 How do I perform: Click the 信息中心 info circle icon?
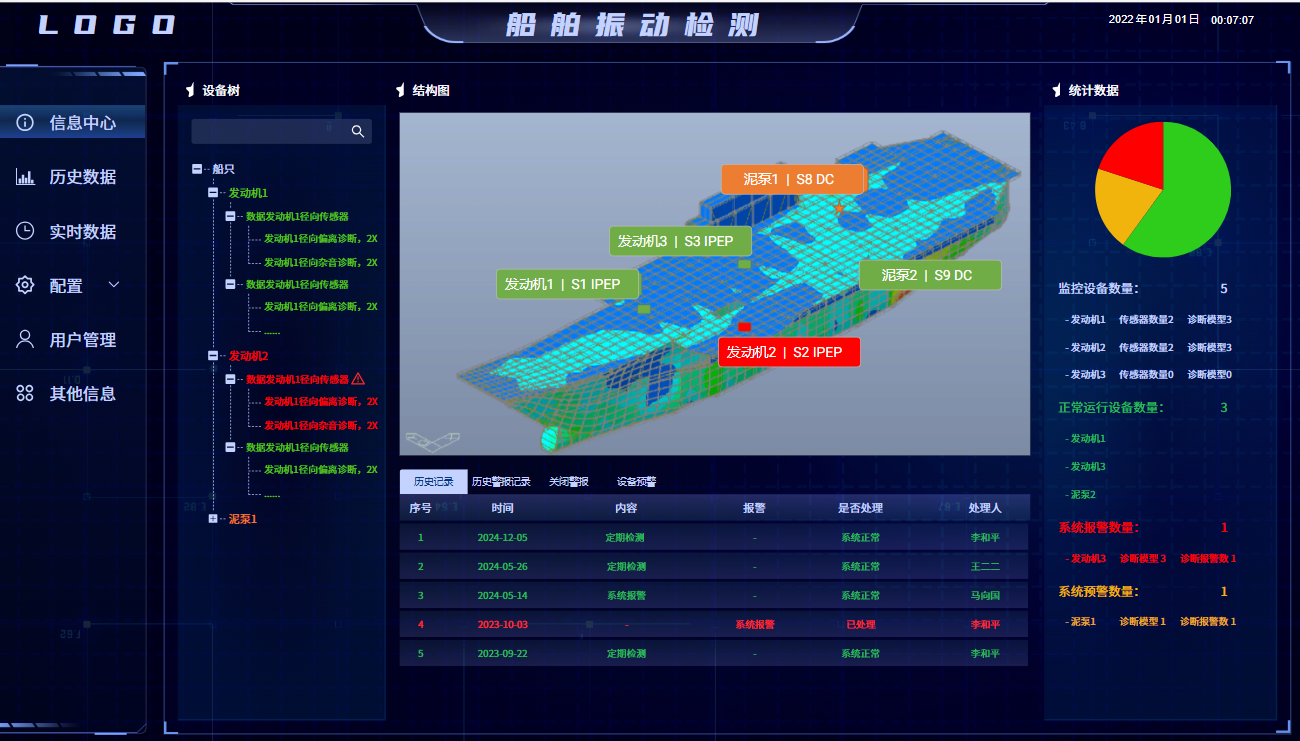coord(25,123)
